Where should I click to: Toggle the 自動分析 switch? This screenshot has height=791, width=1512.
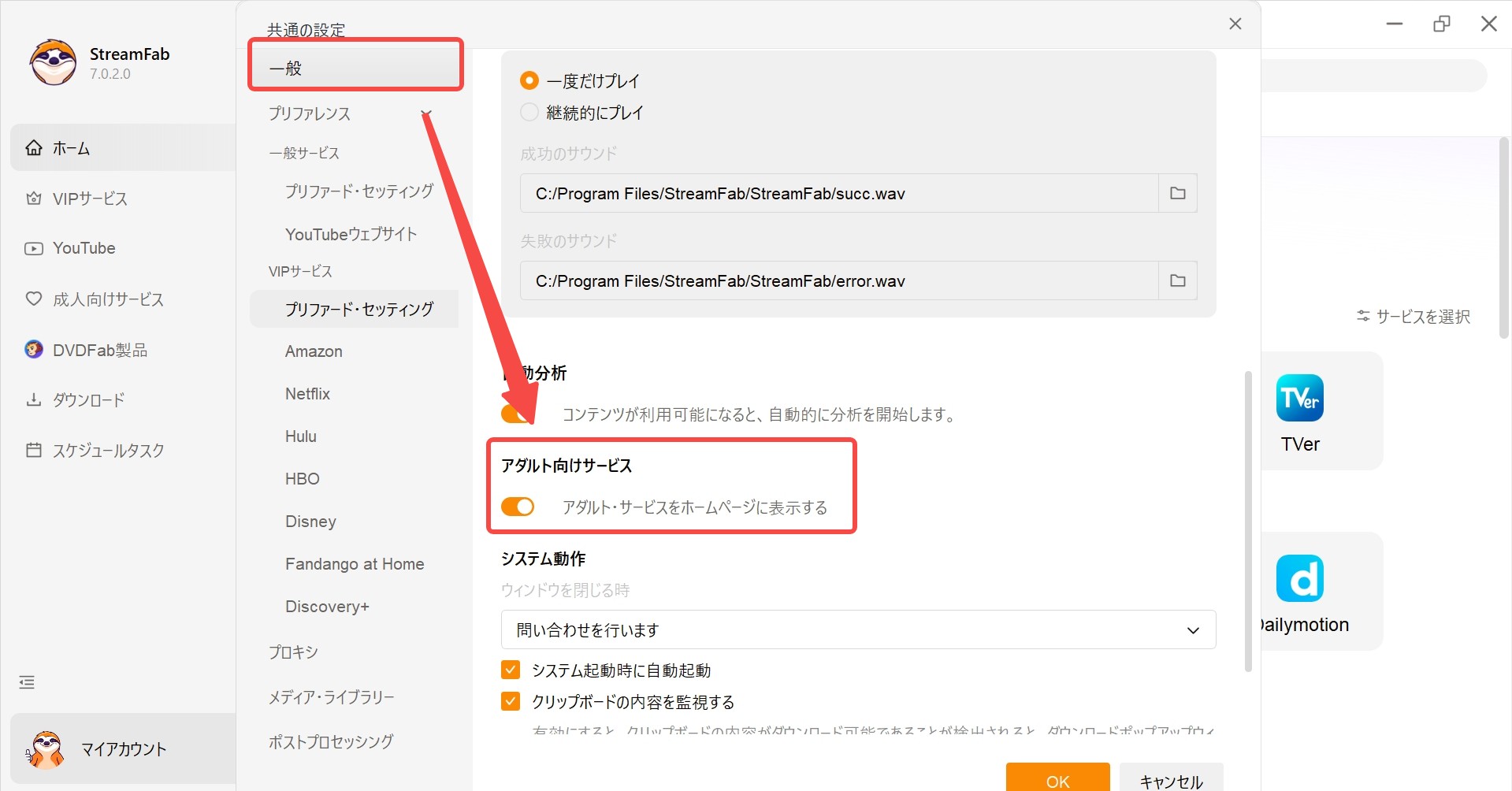click(x=517, y=413)
